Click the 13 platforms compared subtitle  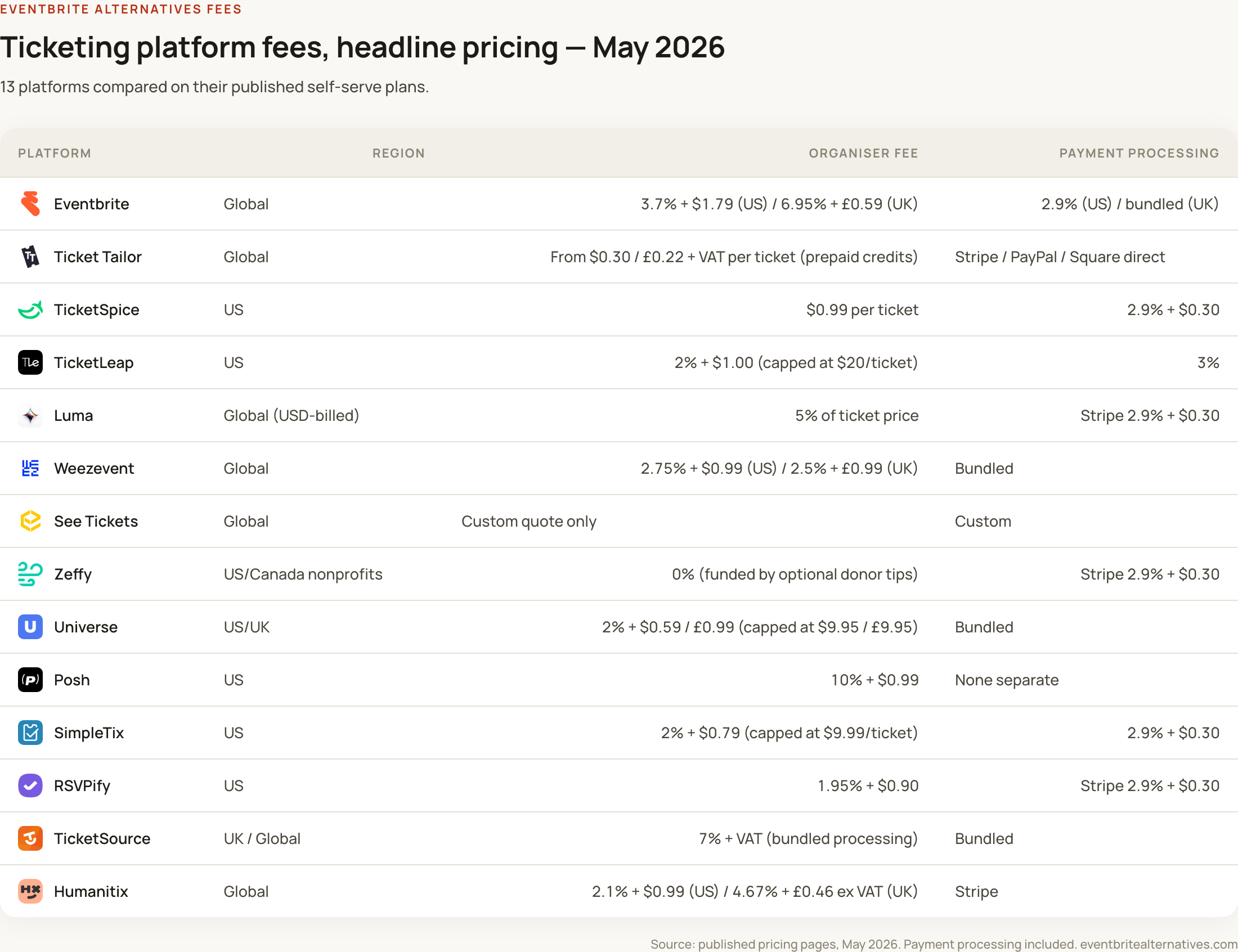(x=214, y=87)
